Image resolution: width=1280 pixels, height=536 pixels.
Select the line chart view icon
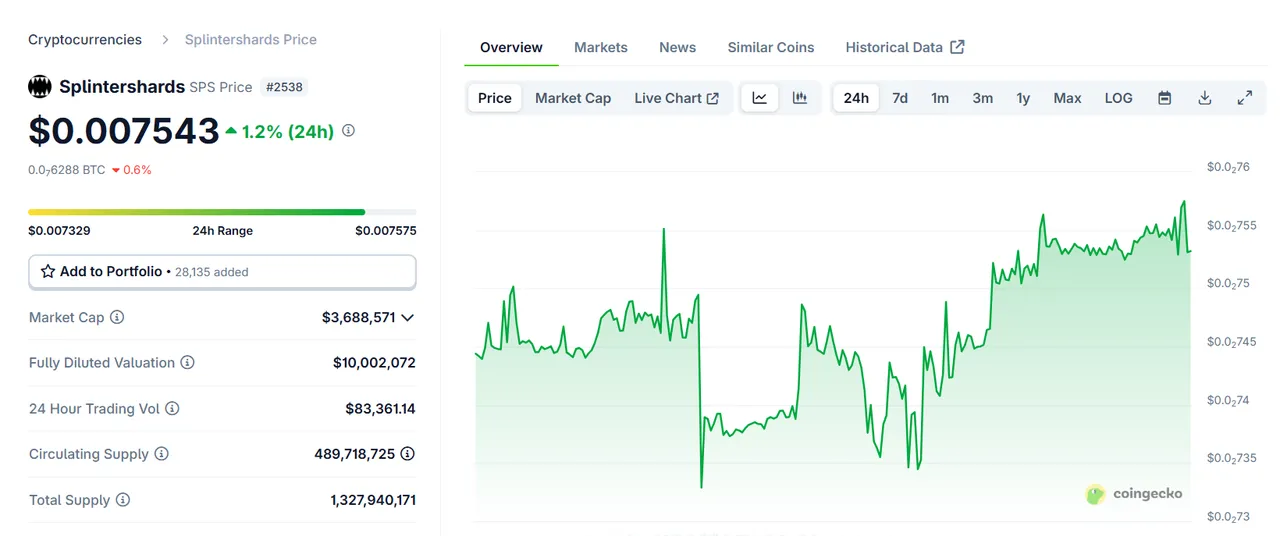pyautogui.click(x=760, y=98)
